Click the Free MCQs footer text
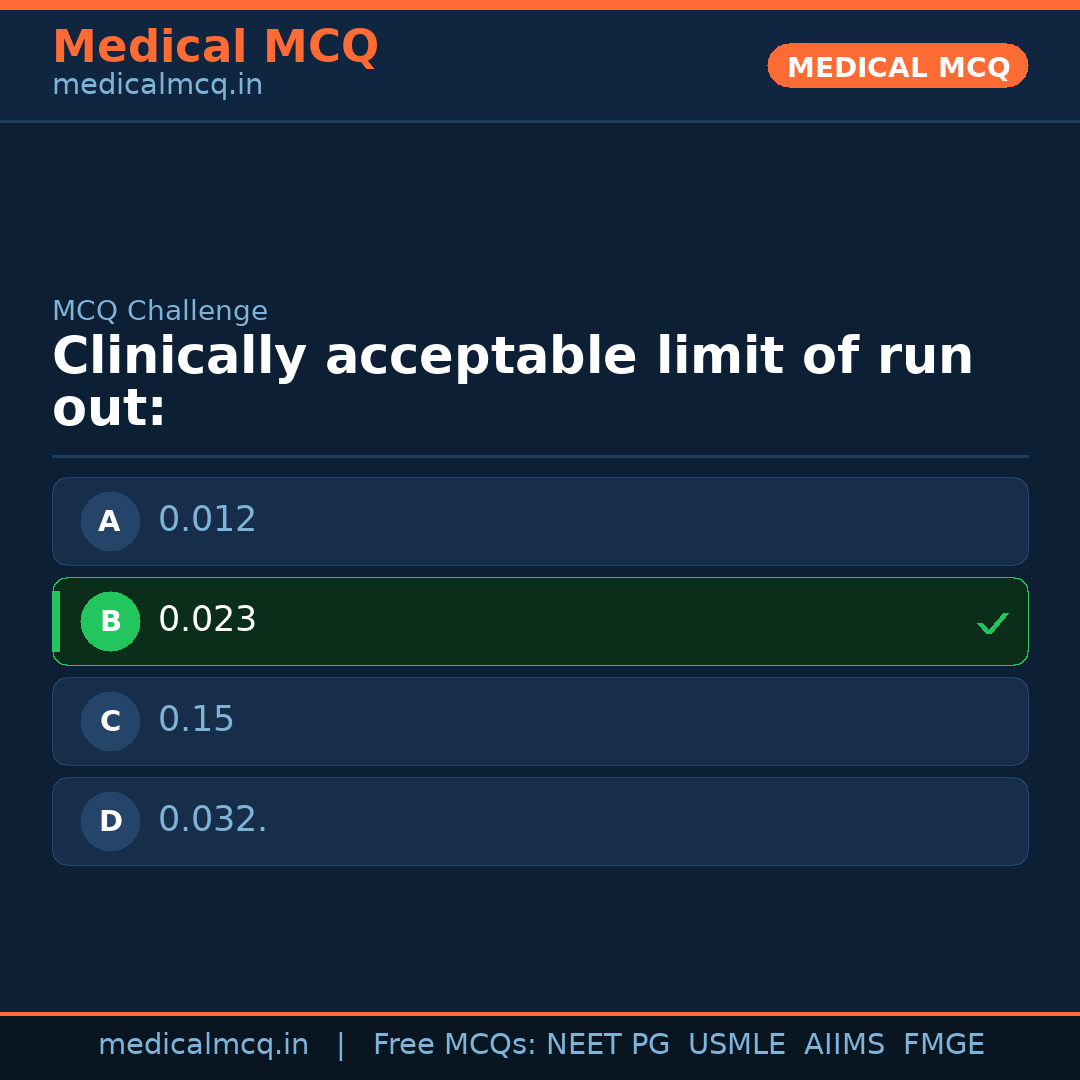The width and height of the screenshot is (1080, 1080). 455,1045
